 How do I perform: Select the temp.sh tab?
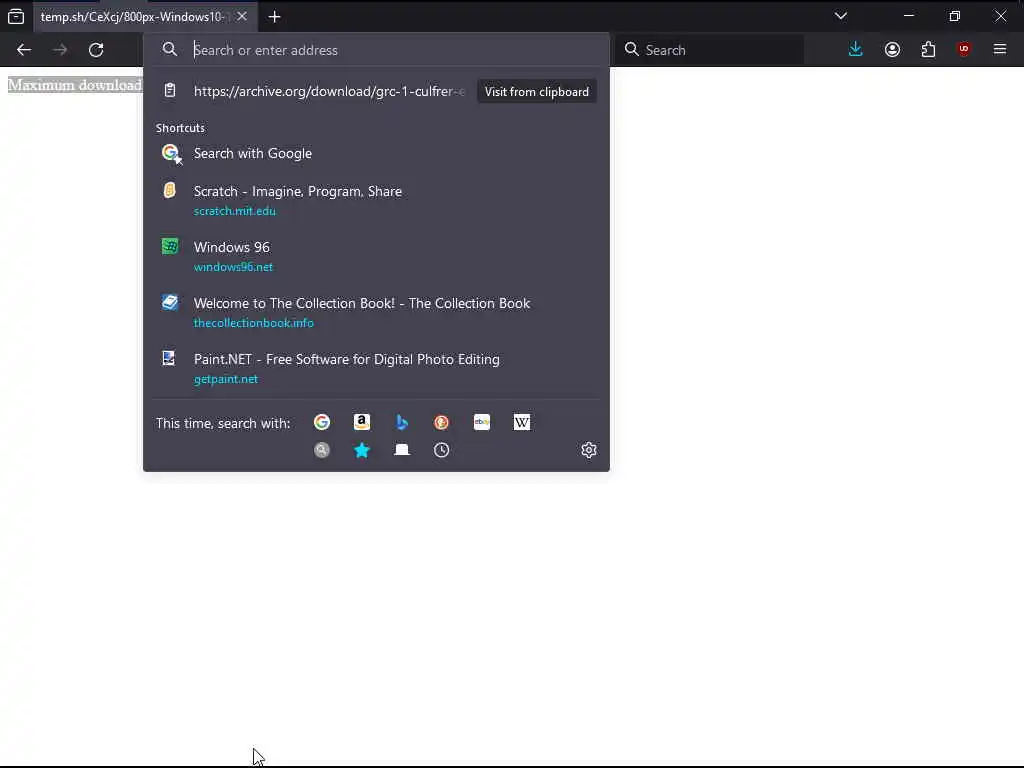[145, 17]
